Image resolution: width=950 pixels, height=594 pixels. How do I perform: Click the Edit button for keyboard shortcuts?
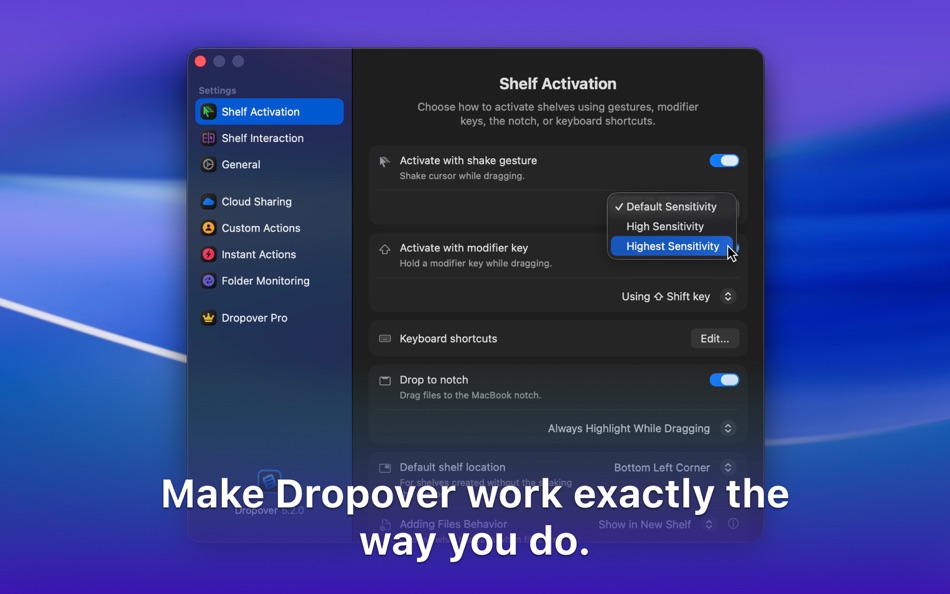[714, 338]
